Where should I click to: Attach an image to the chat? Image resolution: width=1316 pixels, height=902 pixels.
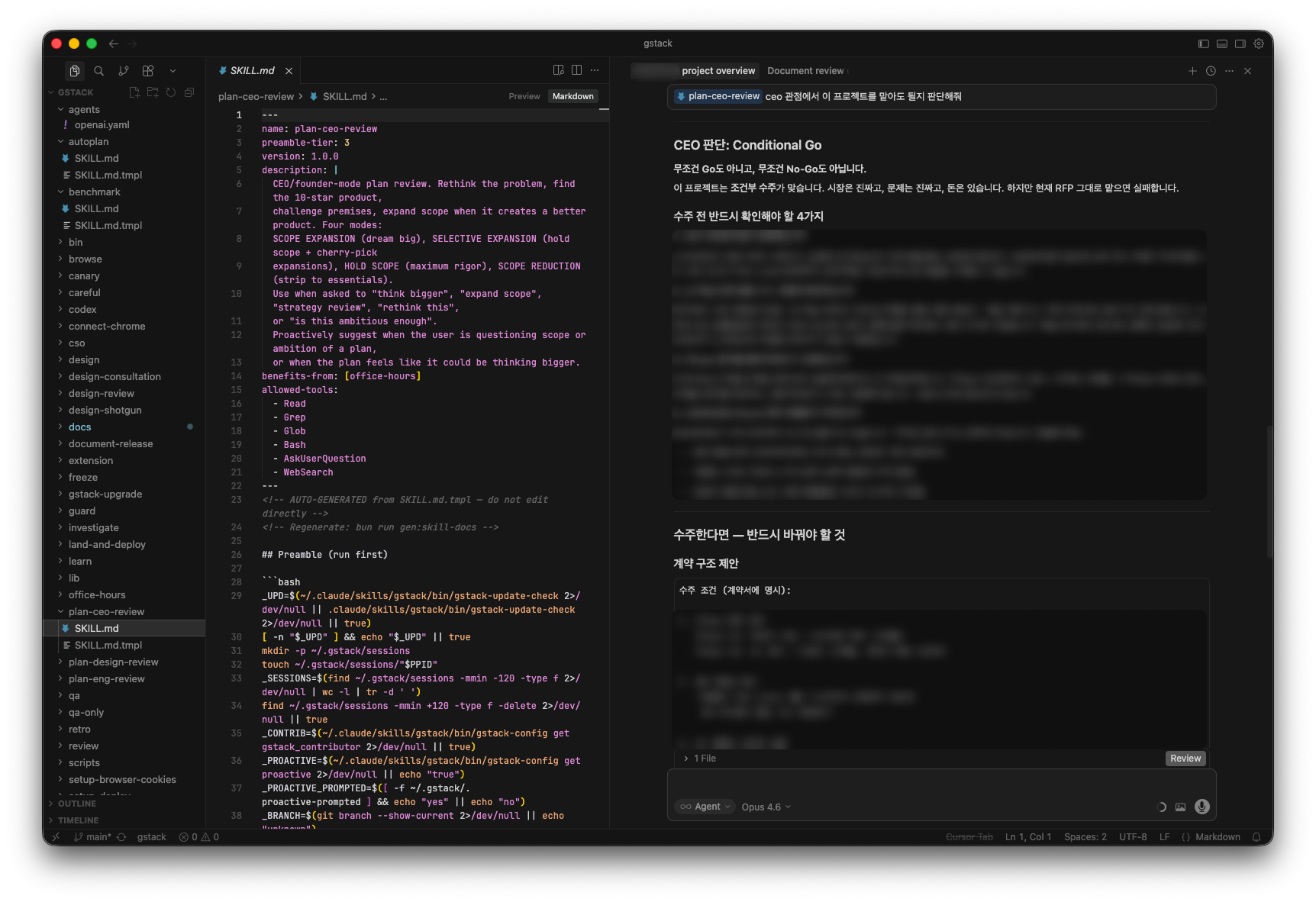click(x=1181, y=807)
